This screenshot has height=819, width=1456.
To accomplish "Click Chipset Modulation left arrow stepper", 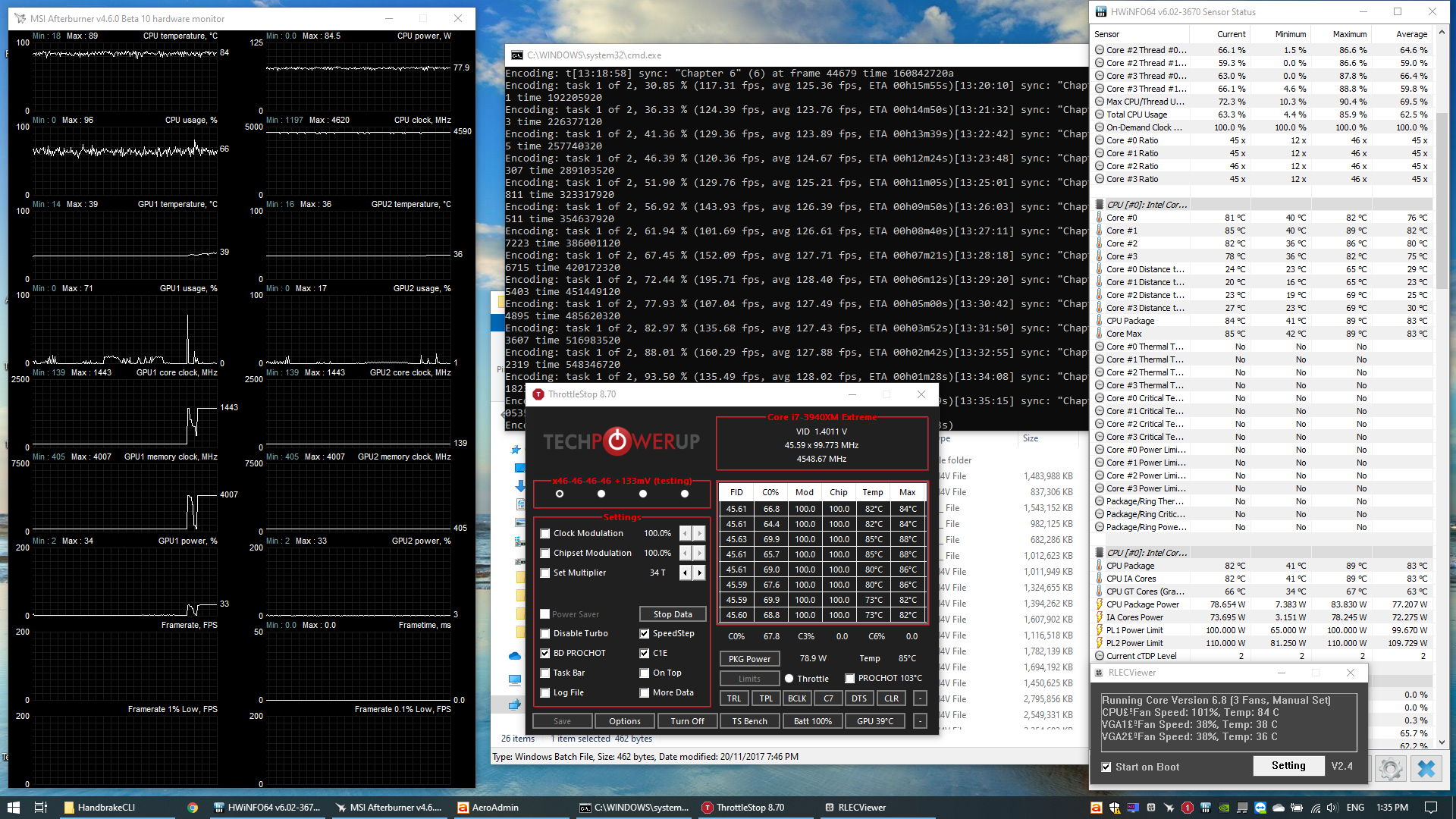I will [x=686, y=554].
